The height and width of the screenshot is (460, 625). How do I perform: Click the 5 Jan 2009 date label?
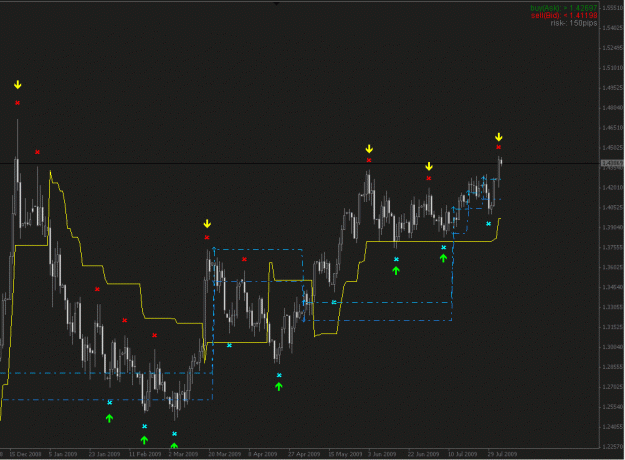pos(63,454)
